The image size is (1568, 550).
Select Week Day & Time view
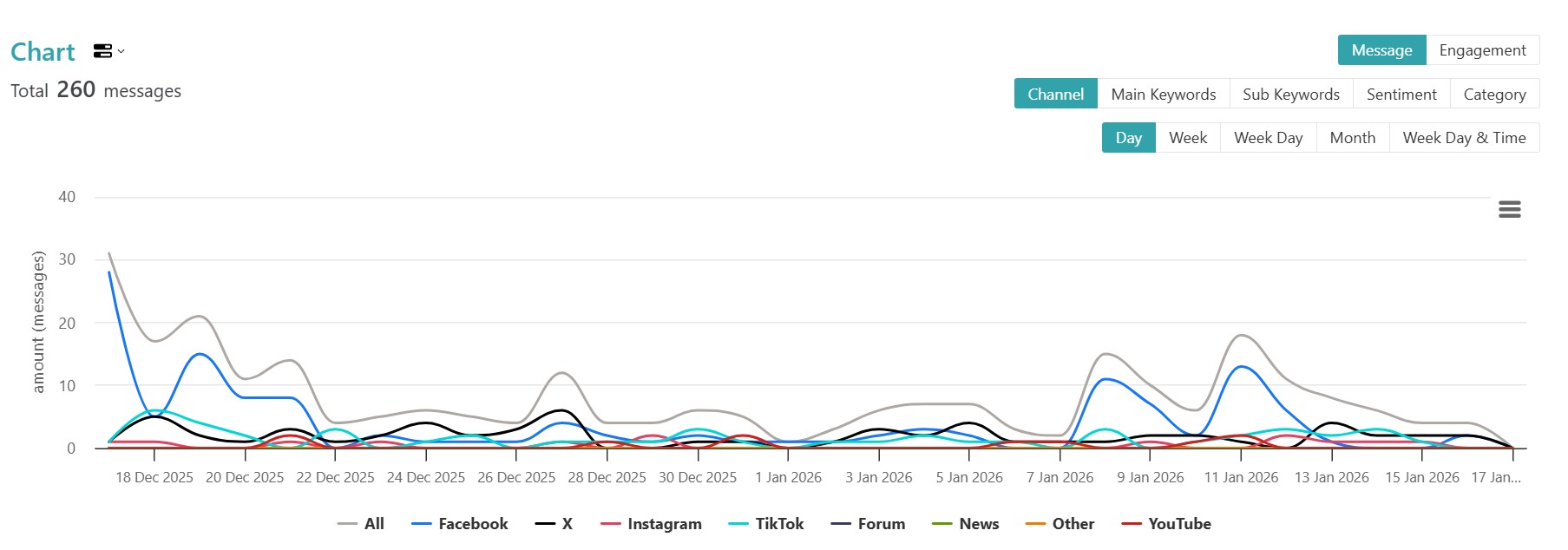(x=1464, y=138)
